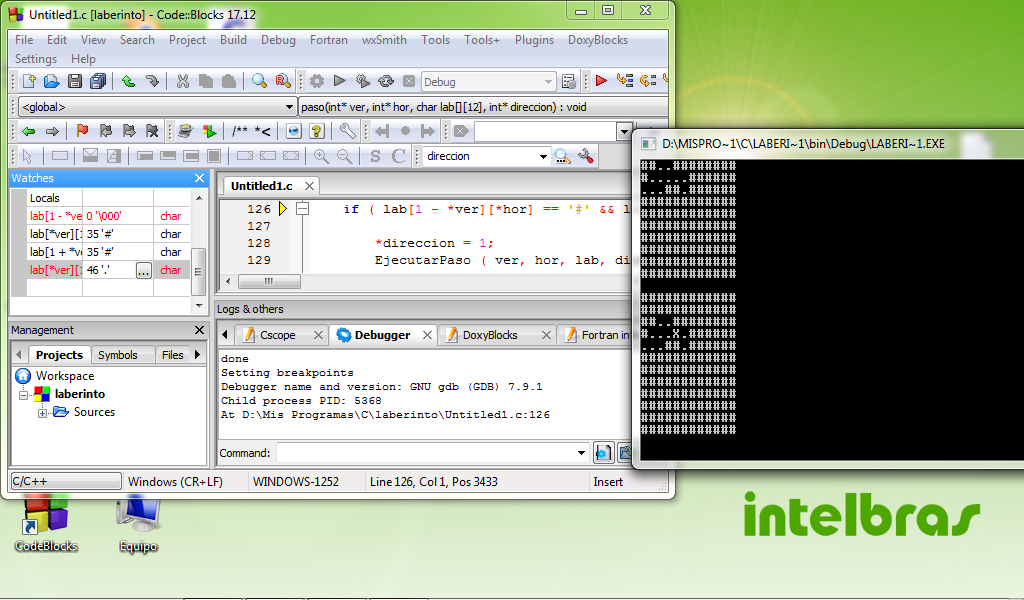This screenshot has width=1024, height=600.
Task: Expand the Sources folder tree node
Action: click(42, 413)
